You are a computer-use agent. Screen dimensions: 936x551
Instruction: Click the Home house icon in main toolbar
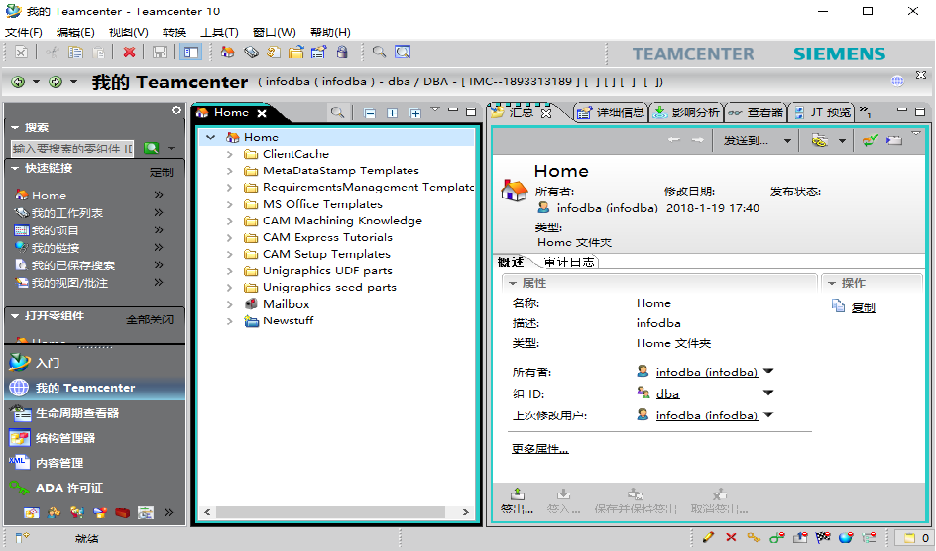tap(227, 53)
